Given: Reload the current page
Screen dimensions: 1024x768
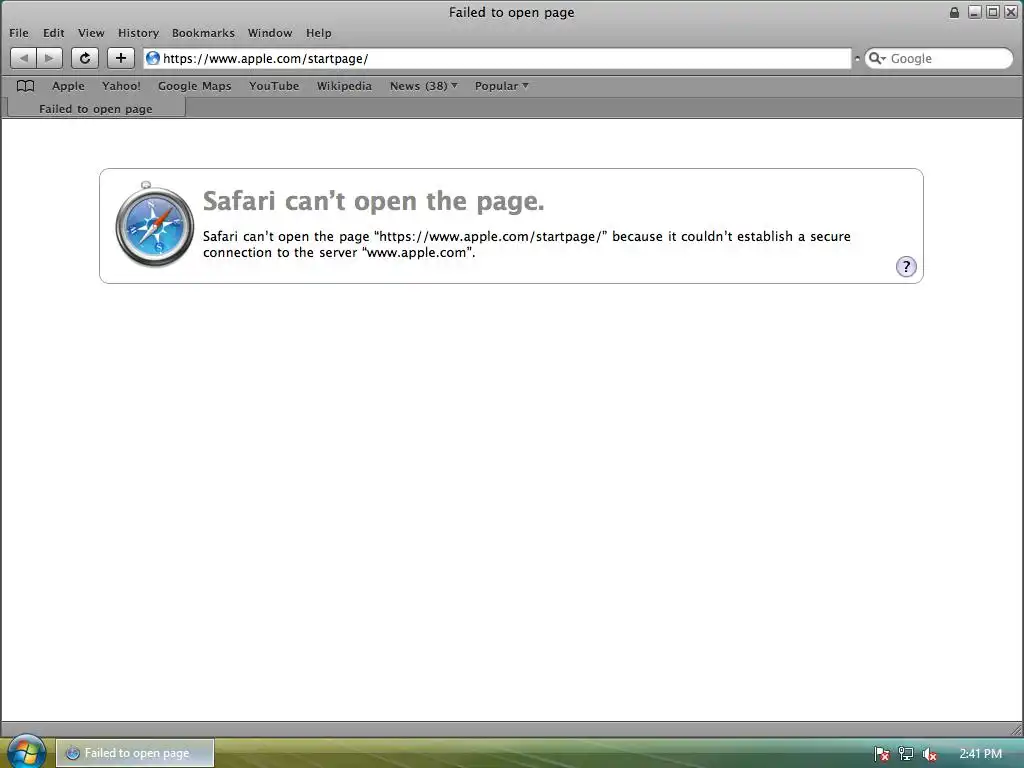Looking at the screenshot, I should pyautogui.click(x=85, y=58).
